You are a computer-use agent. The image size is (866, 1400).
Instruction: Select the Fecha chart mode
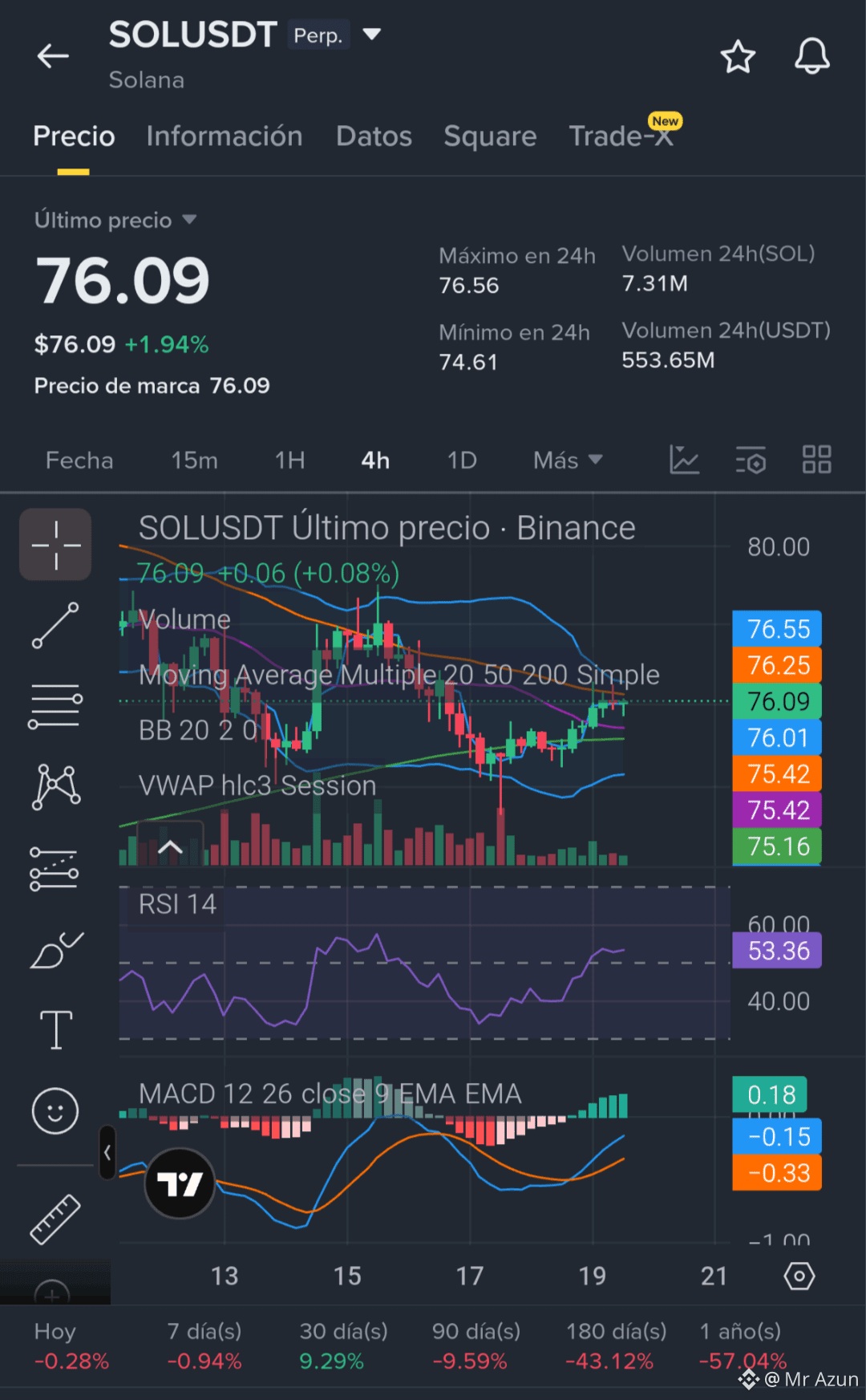click(79, 461)
